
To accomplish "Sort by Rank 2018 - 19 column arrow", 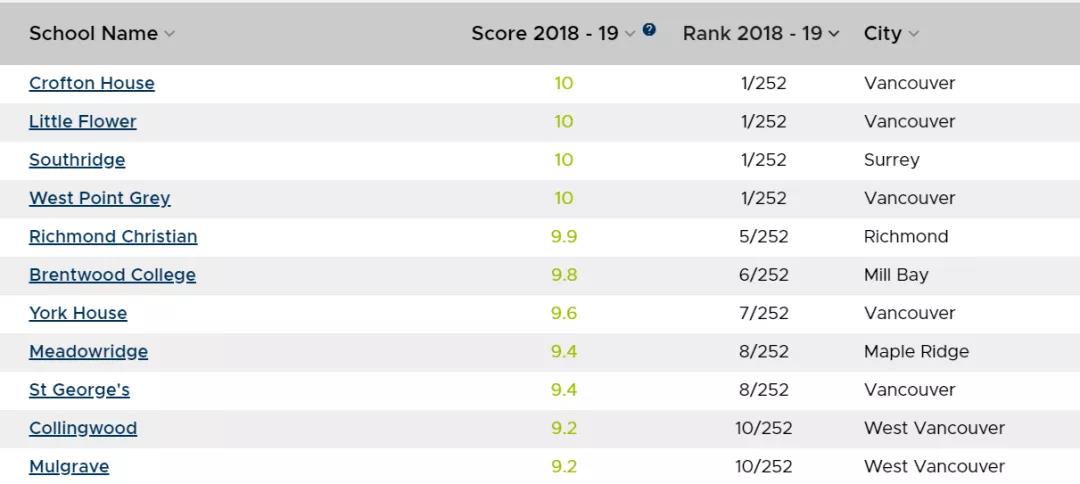I will click(x=834, y=34).
